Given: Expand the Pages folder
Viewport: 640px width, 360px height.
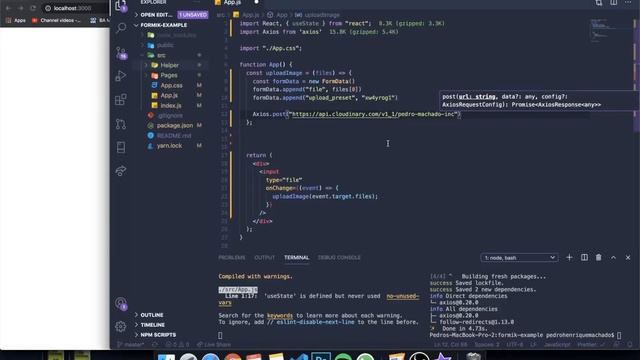Looking at the screenshot, I should tap(169, 75).
